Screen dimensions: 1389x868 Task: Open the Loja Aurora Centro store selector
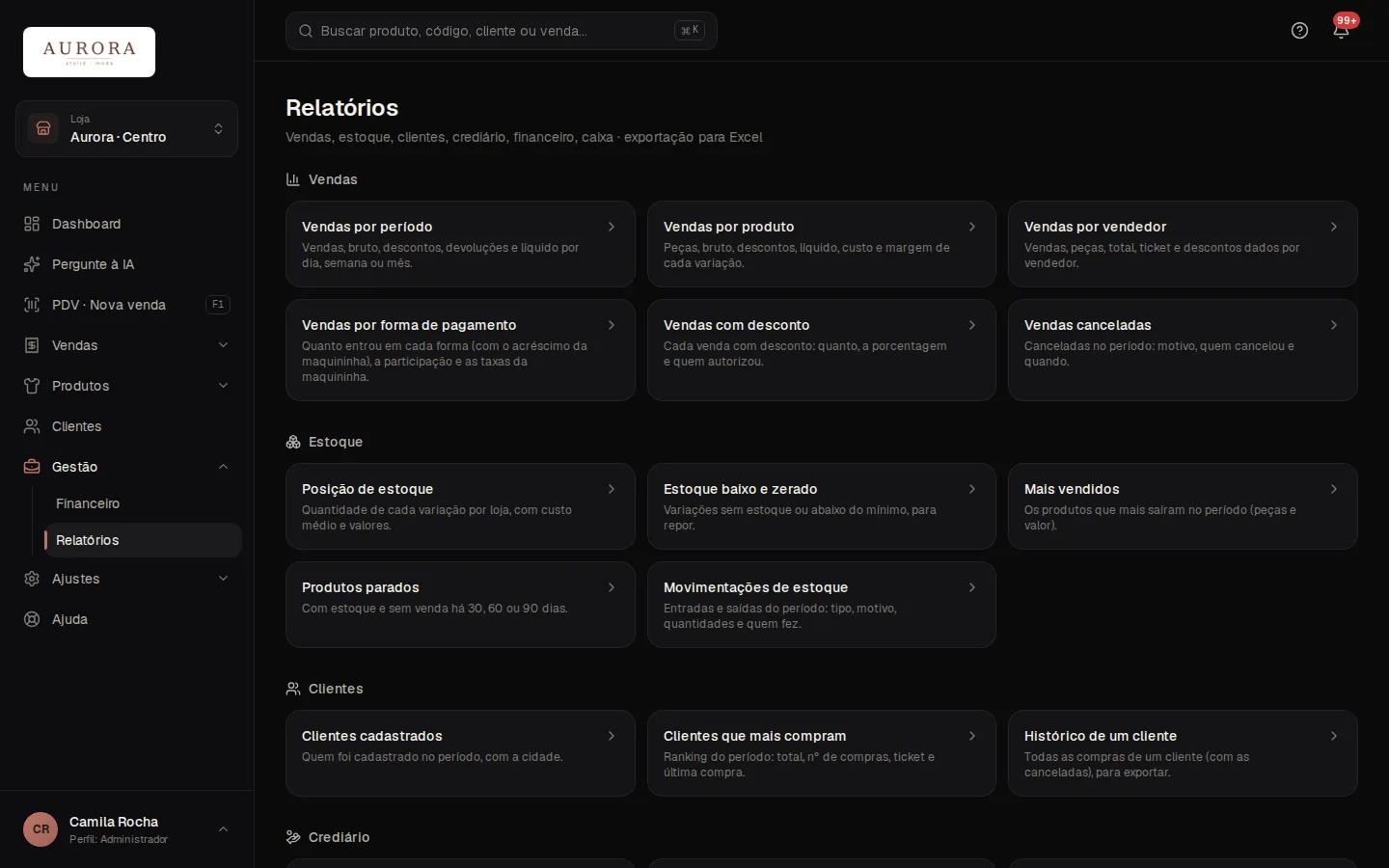pyautogui.click(x=126, y=128)
